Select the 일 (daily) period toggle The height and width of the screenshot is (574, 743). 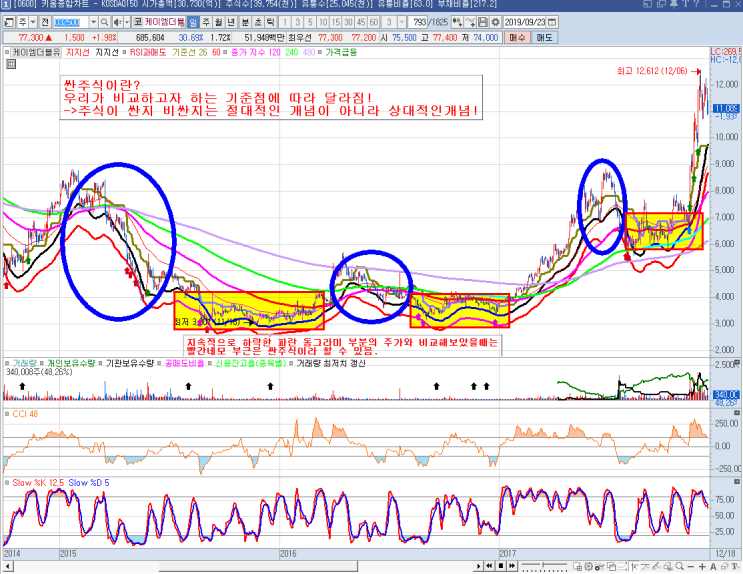193,22
